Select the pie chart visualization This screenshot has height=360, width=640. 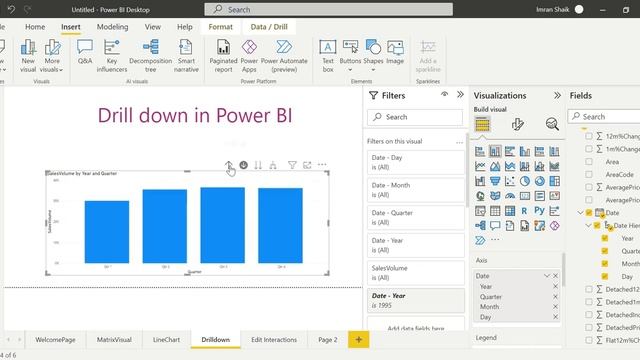525,181
